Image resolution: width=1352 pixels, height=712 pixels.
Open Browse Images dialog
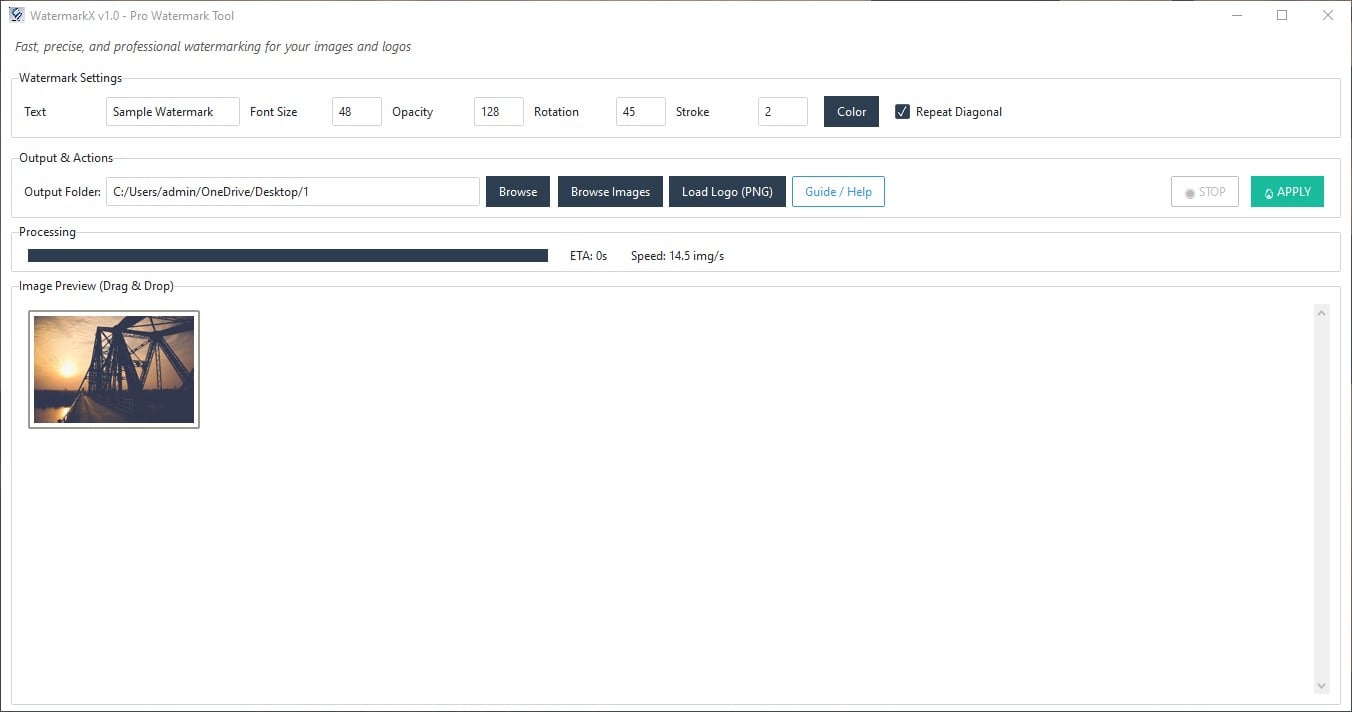pos(610,192)
